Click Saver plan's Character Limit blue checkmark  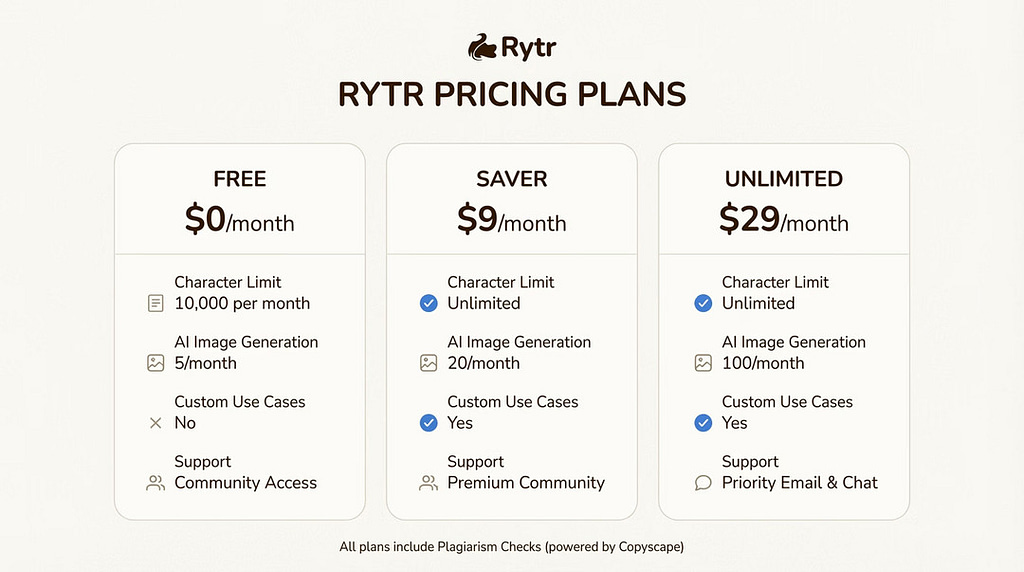(428, 303)
